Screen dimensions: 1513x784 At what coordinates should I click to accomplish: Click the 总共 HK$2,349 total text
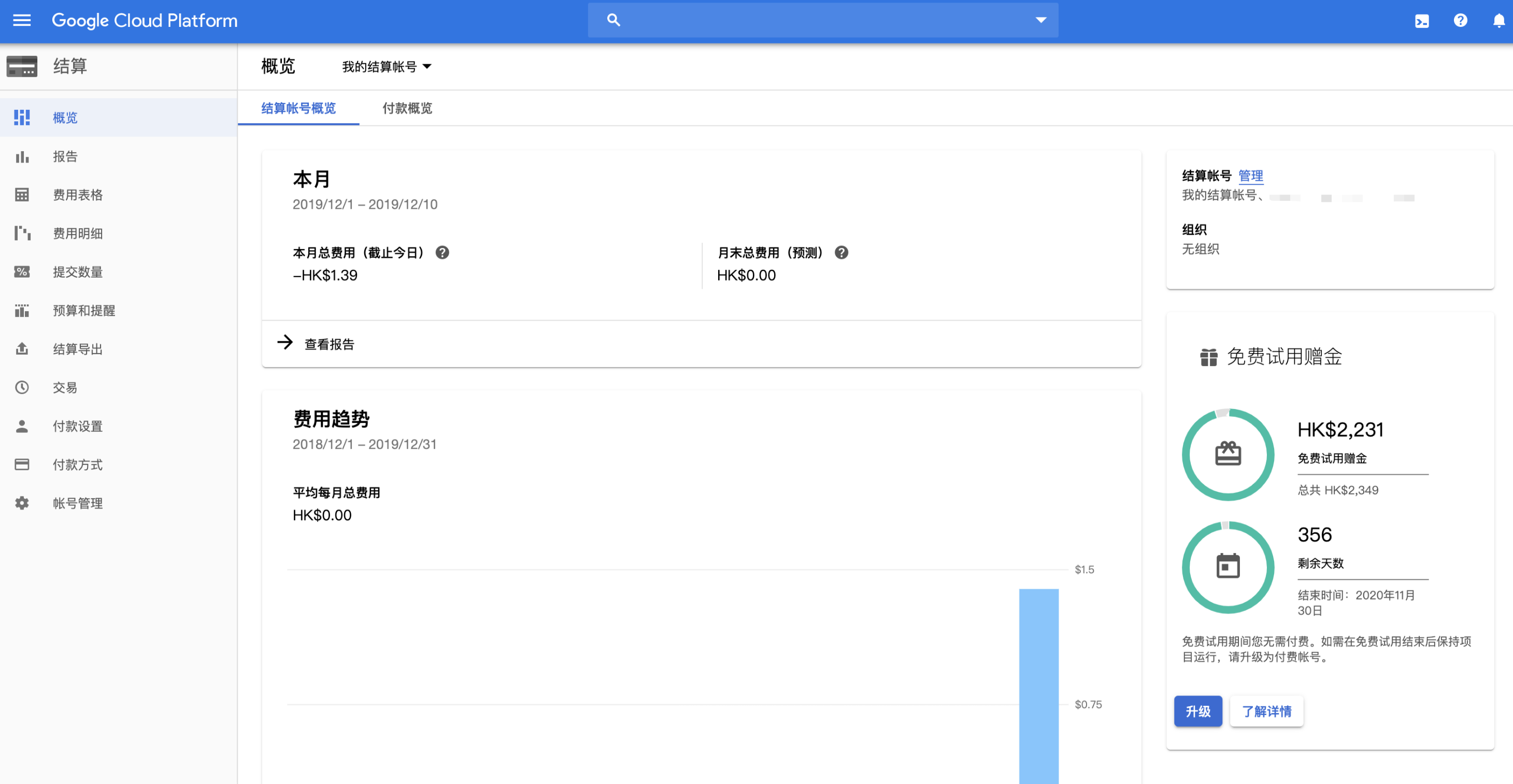coord(1337,490)
